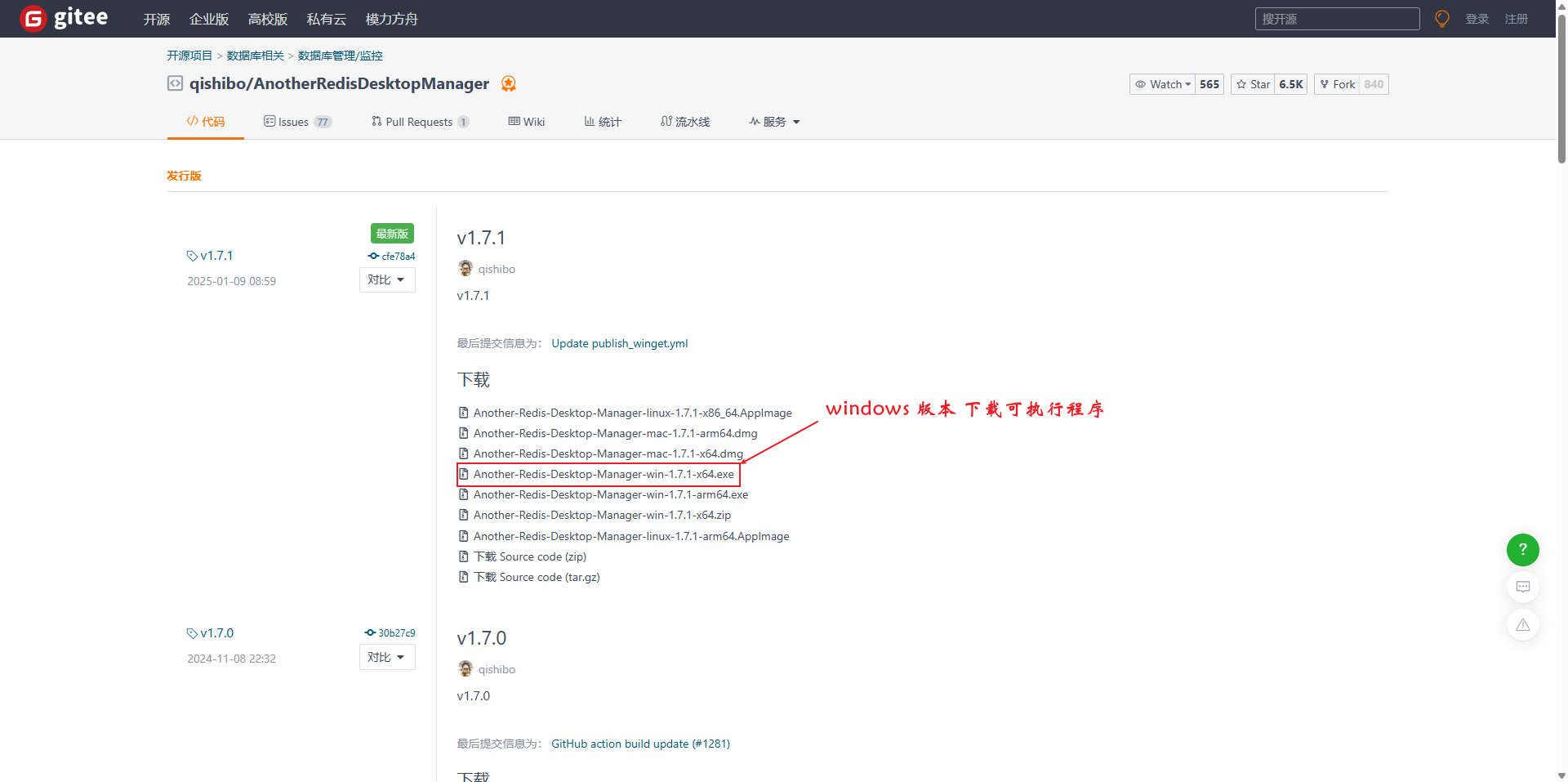
Task: Open the 数据库相关 breadcrumb
Action: [x=256, y=56]
